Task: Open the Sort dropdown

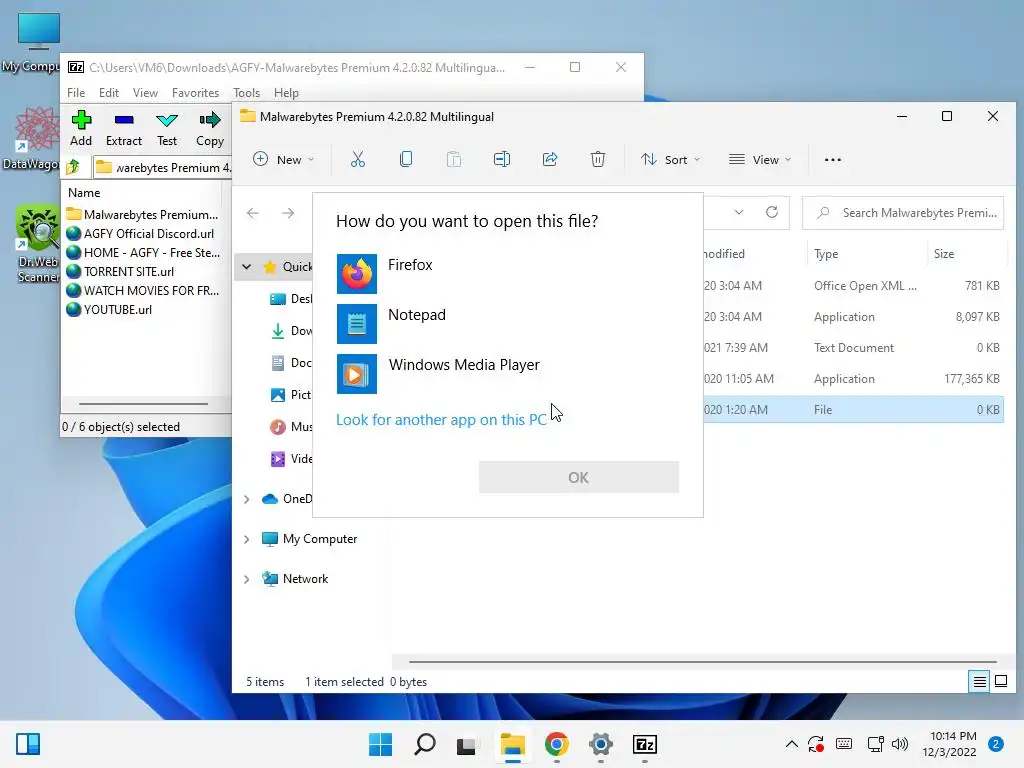Action: [x=670, y=159]
